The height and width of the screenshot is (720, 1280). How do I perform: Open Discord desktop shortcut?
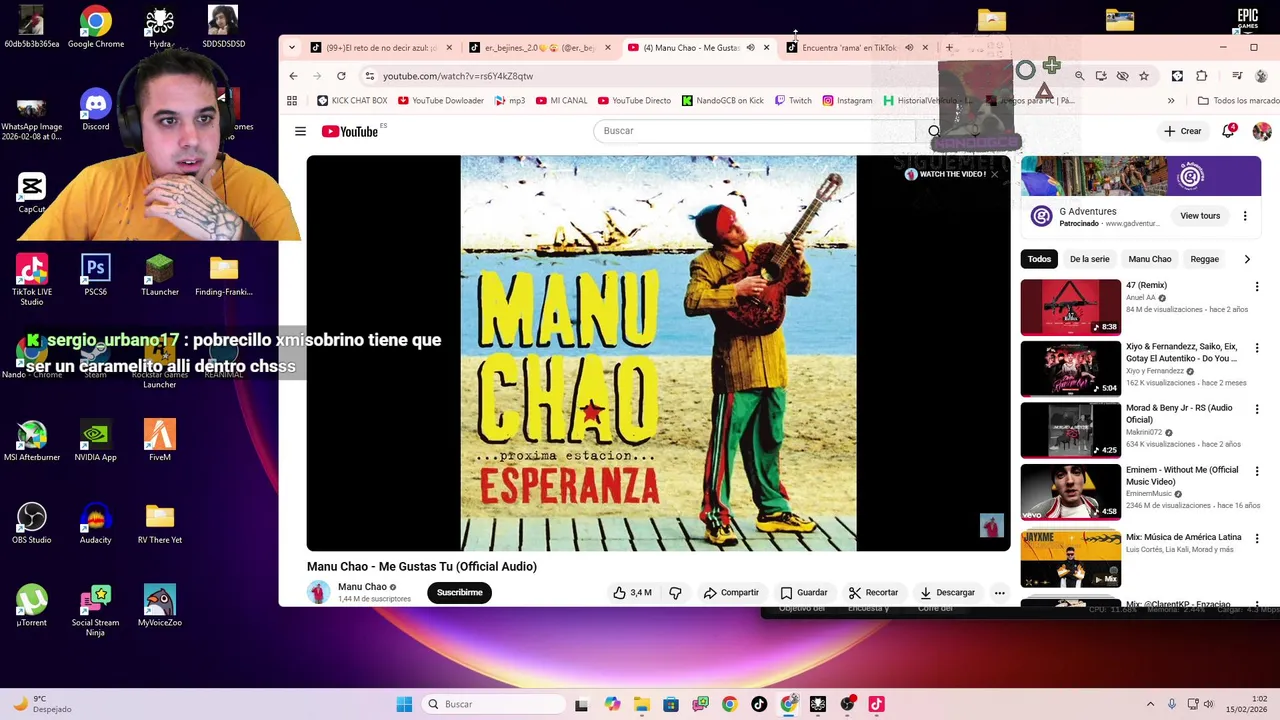(96, 110)
